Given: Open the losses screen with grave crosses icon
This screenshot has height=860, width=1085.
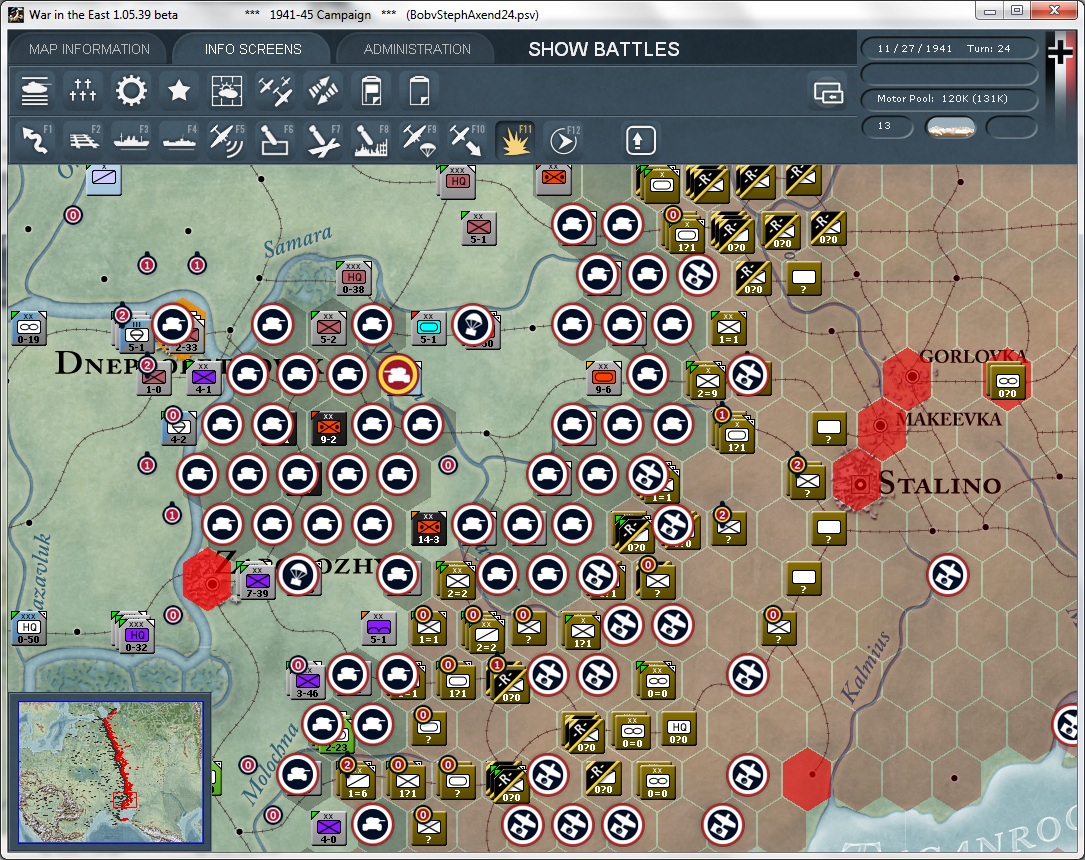Looking at the screenshot, I should click(x=82, y=91).
